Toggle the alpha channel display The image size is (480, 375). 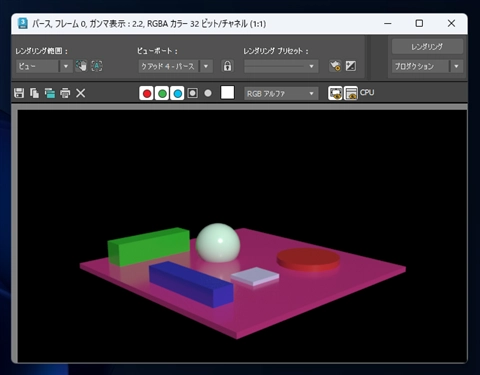(x=193, y=93)
